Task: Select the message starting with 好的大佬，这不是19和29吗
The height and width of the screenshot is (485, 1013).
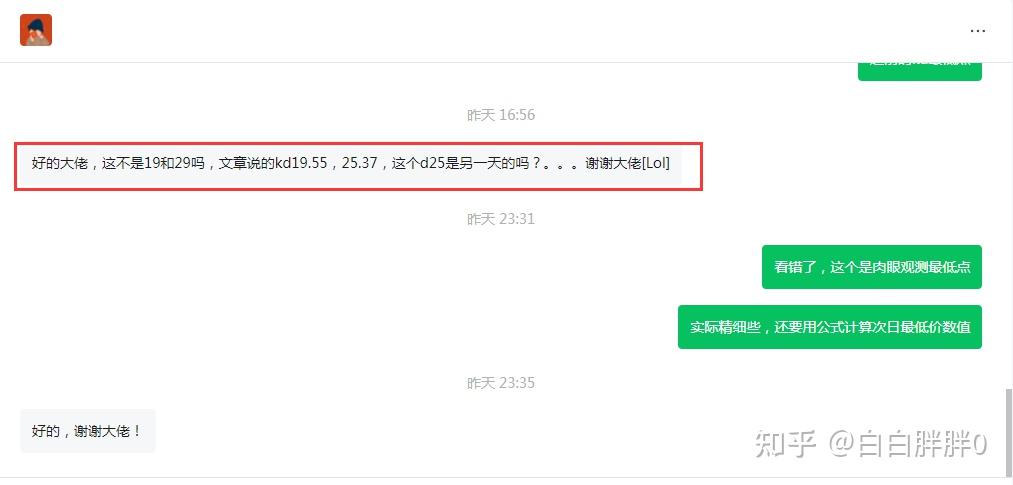Action: (351, 163)
